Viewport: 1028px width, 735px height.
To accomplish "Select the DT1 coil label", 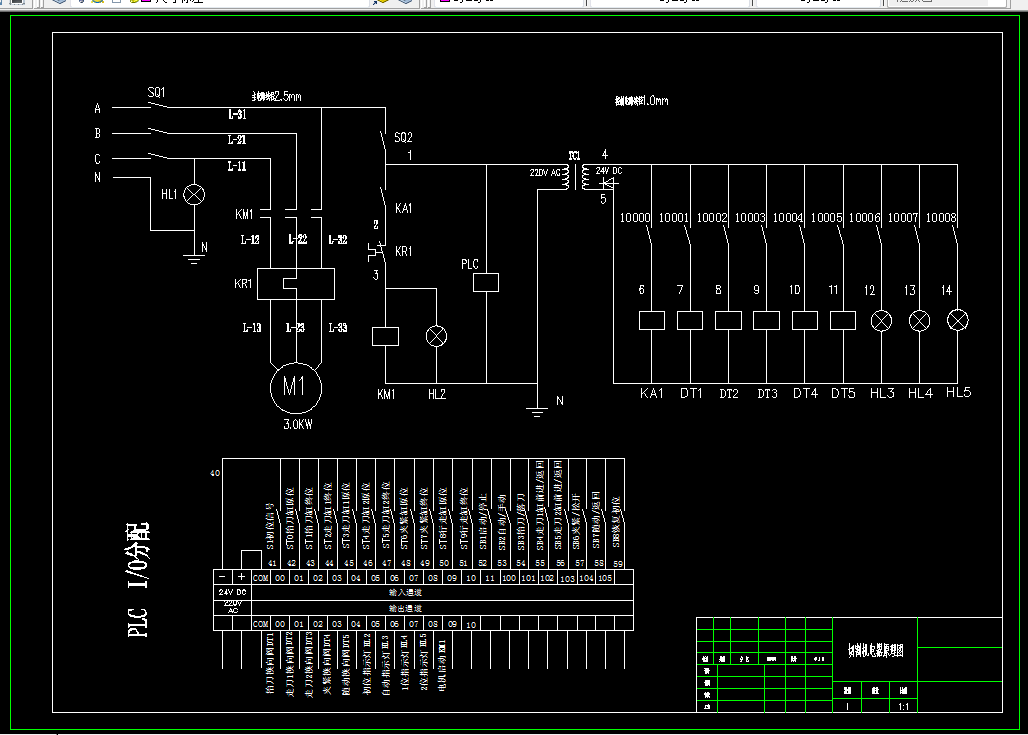I will pyautogui.click(x=691, y=393).
